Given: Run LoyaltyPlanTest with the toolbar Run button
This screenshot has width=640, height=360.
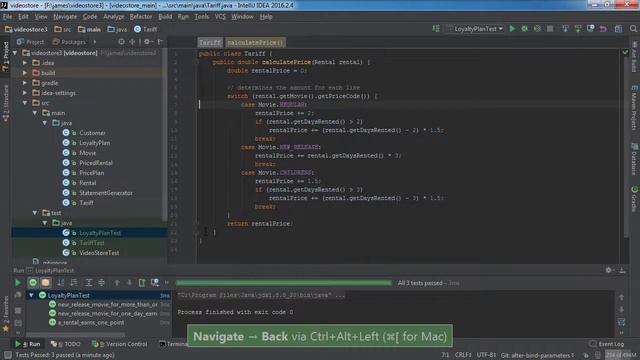Looking at the screenshot, I should (512, 29).
